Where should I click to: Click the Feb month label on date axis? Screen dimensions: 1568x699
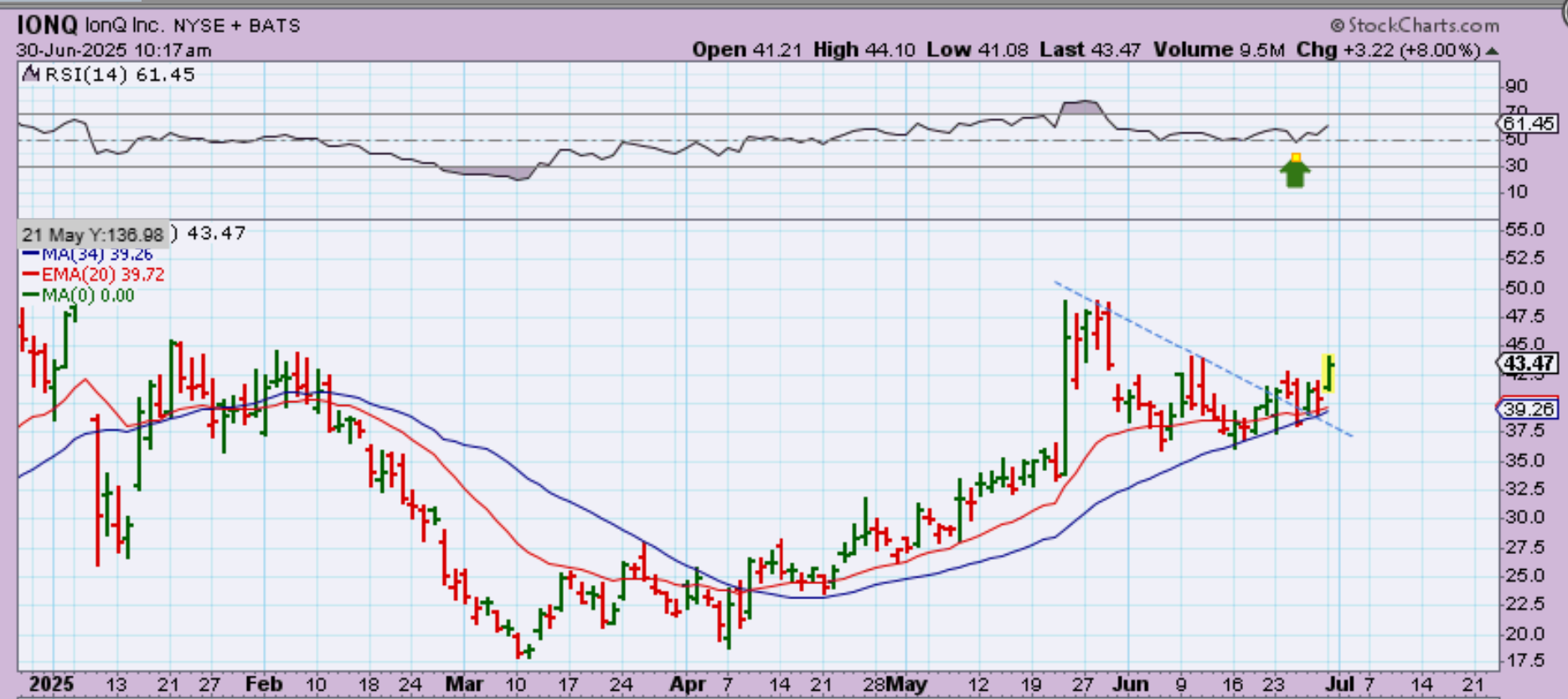pos(264,684)
